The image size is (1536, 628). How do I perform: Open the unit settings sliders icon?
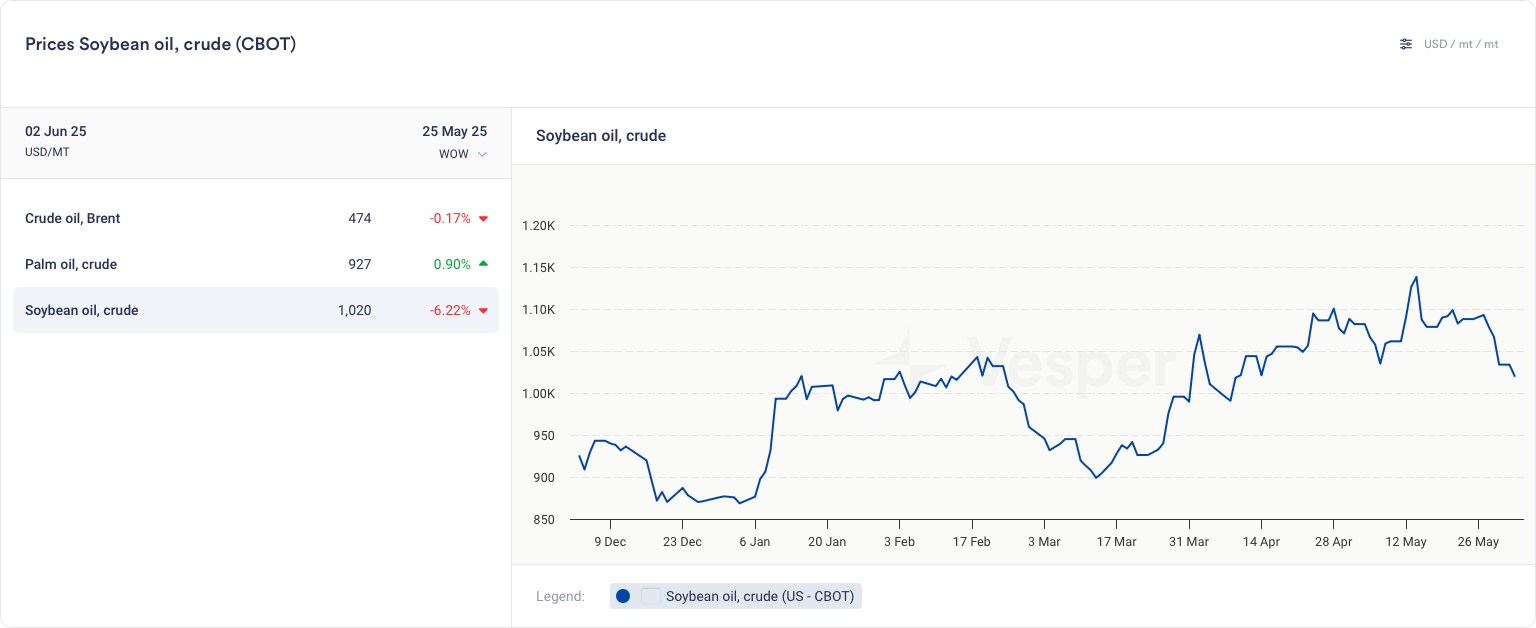[1406, 44]
